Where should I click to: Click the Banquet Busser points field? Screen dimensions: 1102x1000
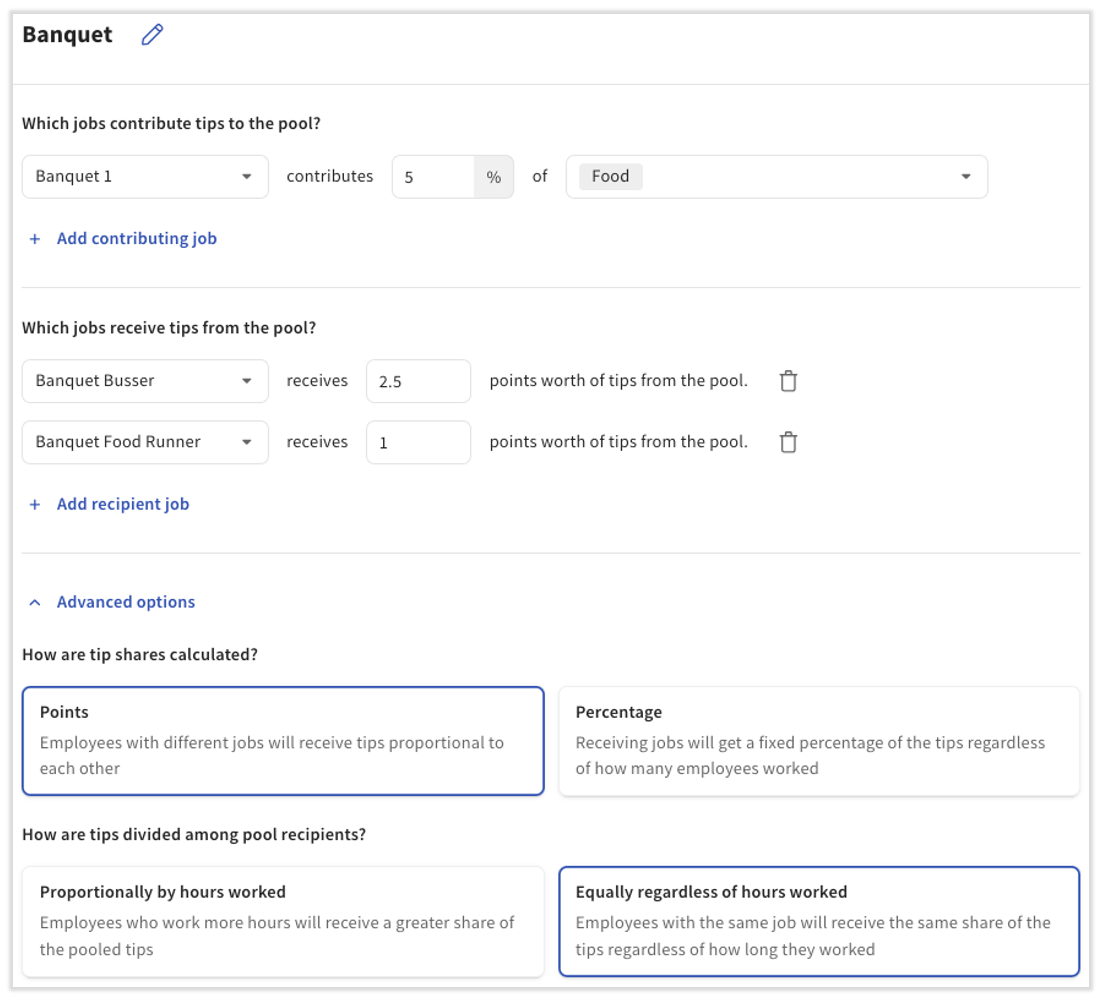coord(418,381)
